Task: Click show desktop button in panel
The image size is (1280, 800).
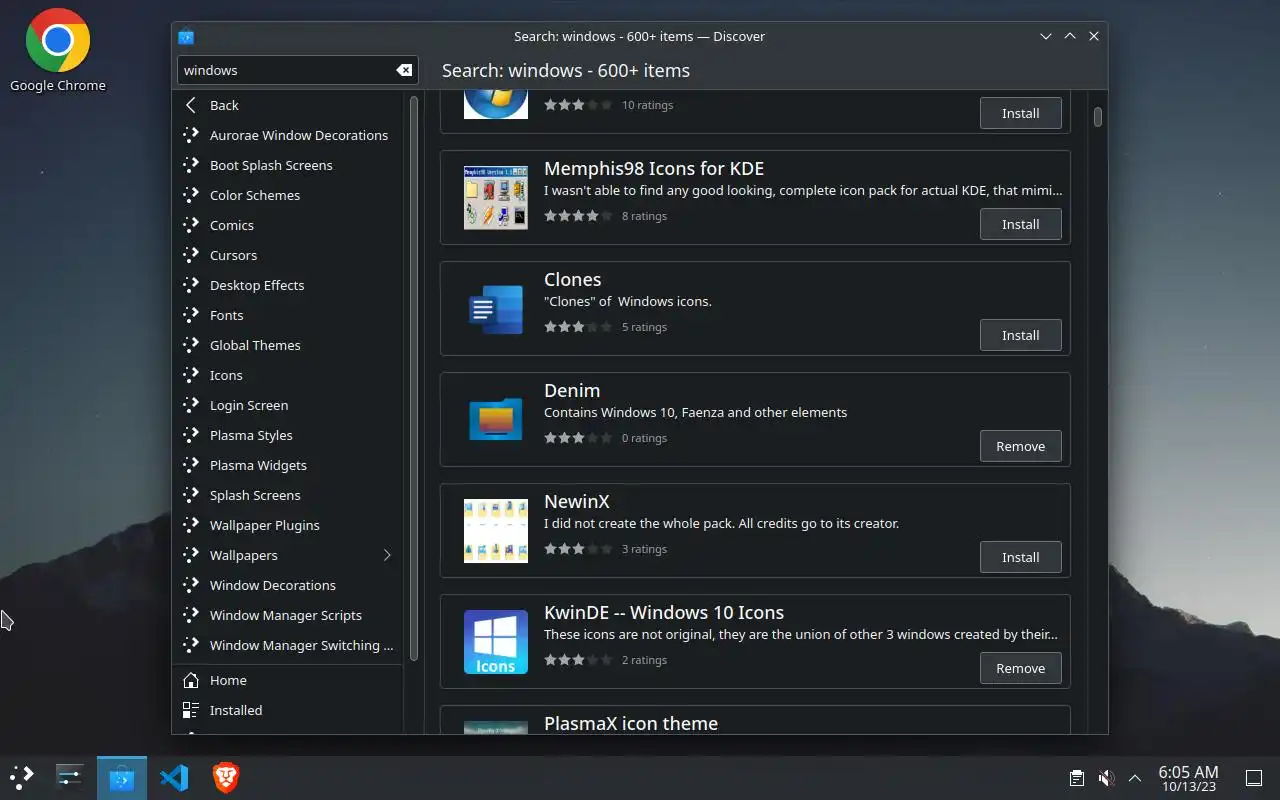Action: click(1254, 778)
